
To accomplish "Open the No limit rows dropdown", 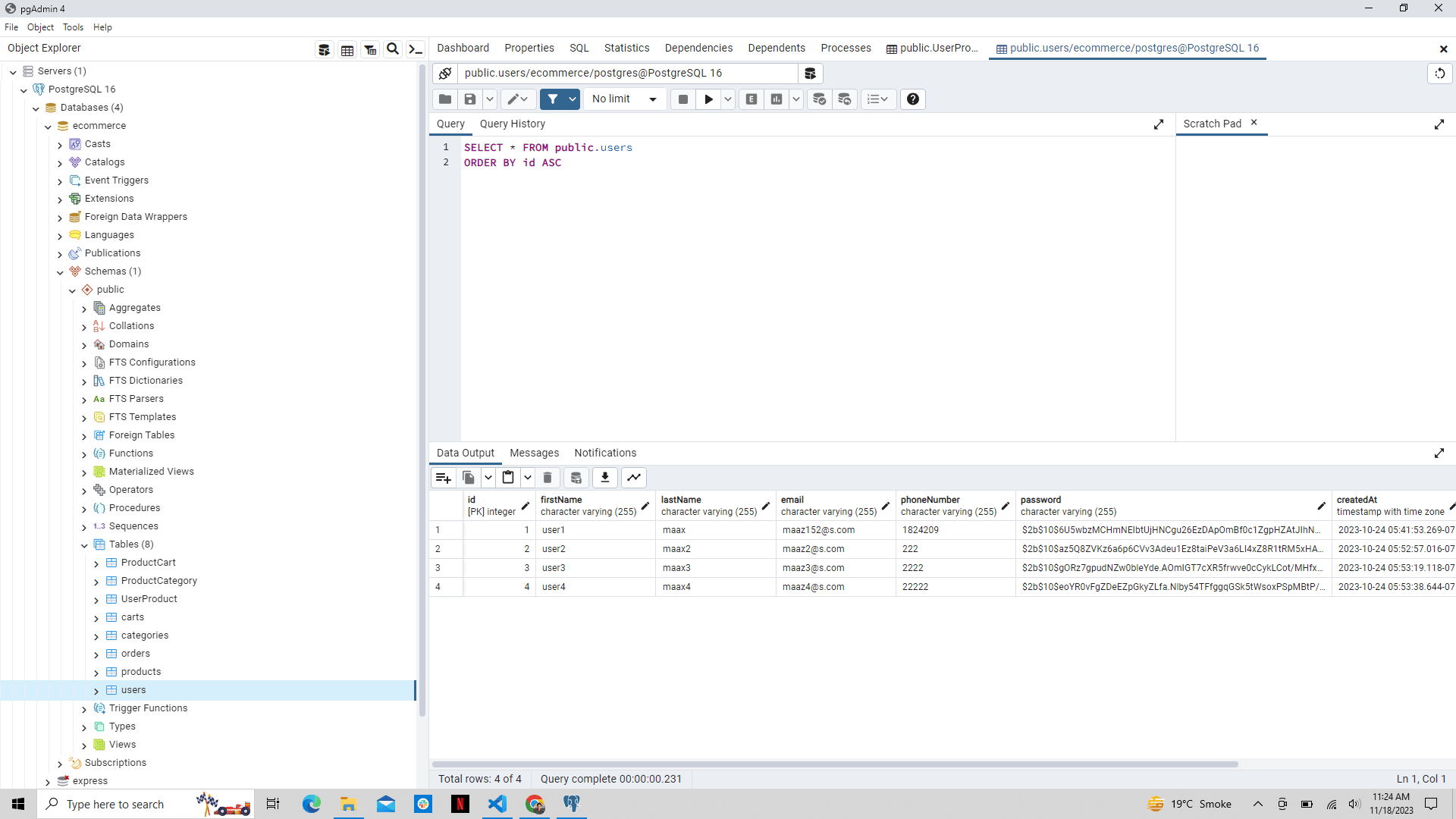I will pyautogui.click(x=624, y=99).
